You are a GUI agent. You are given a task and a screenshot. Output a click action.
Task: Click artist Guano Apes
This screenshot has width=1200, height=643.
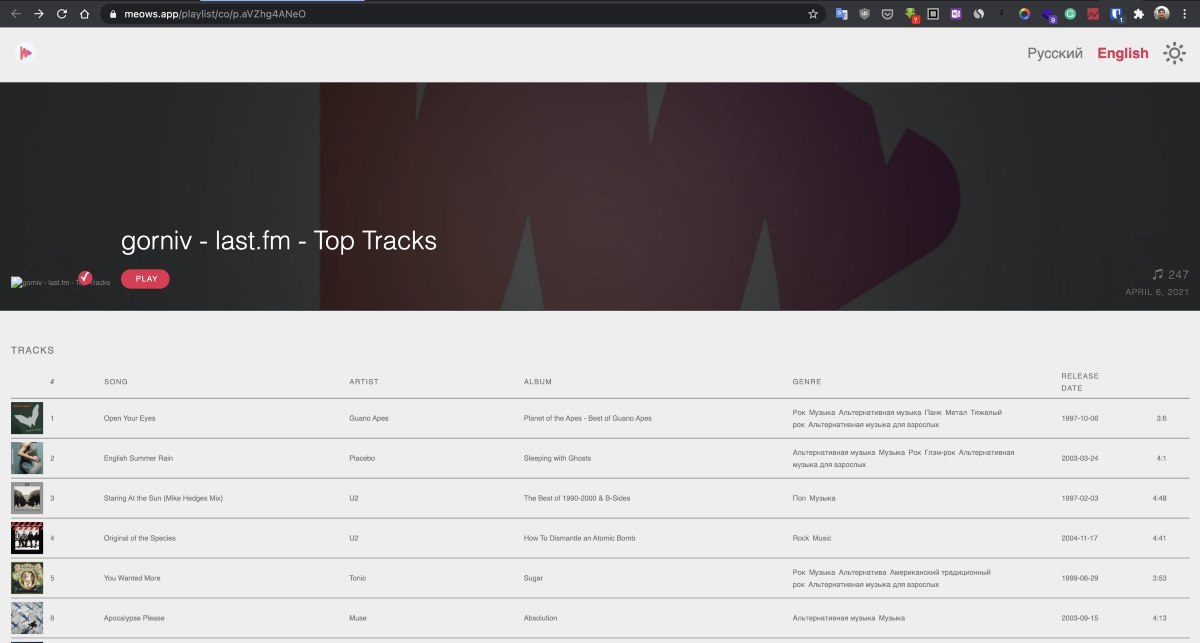(369, 418)
